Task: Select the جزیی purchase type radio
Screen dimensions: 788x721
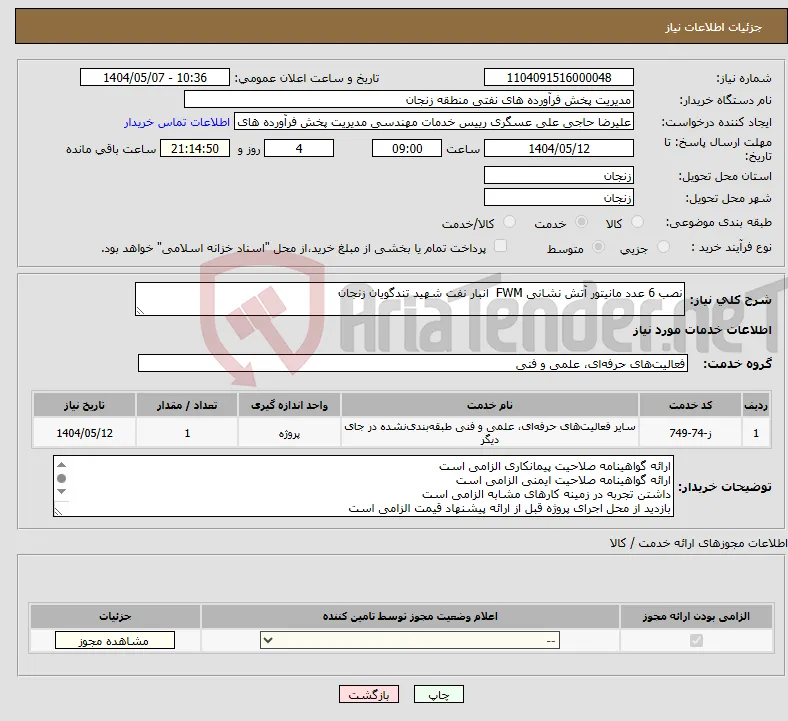Action: click(x=663, y=246)
